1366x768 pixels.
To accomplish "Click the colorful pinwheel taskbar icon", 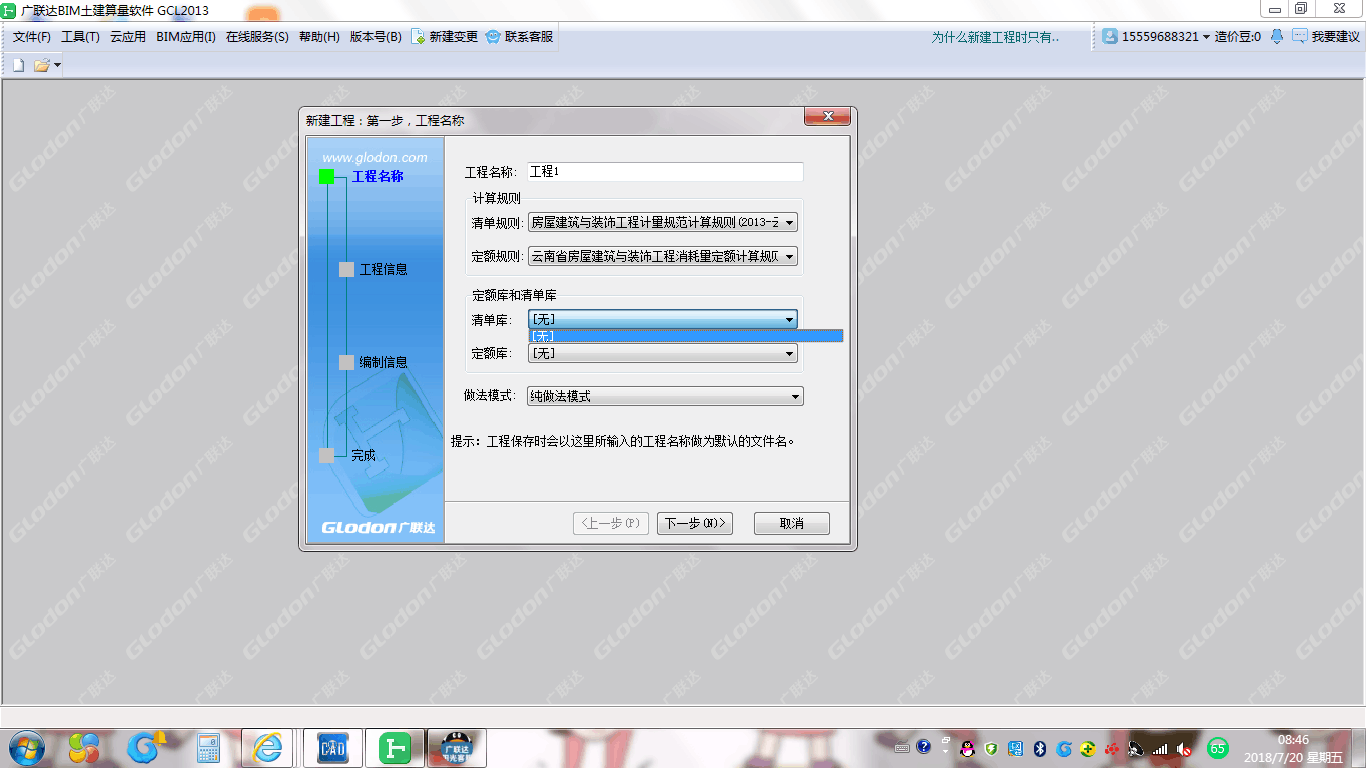I will pyautogui.click(x=84, y=747).
